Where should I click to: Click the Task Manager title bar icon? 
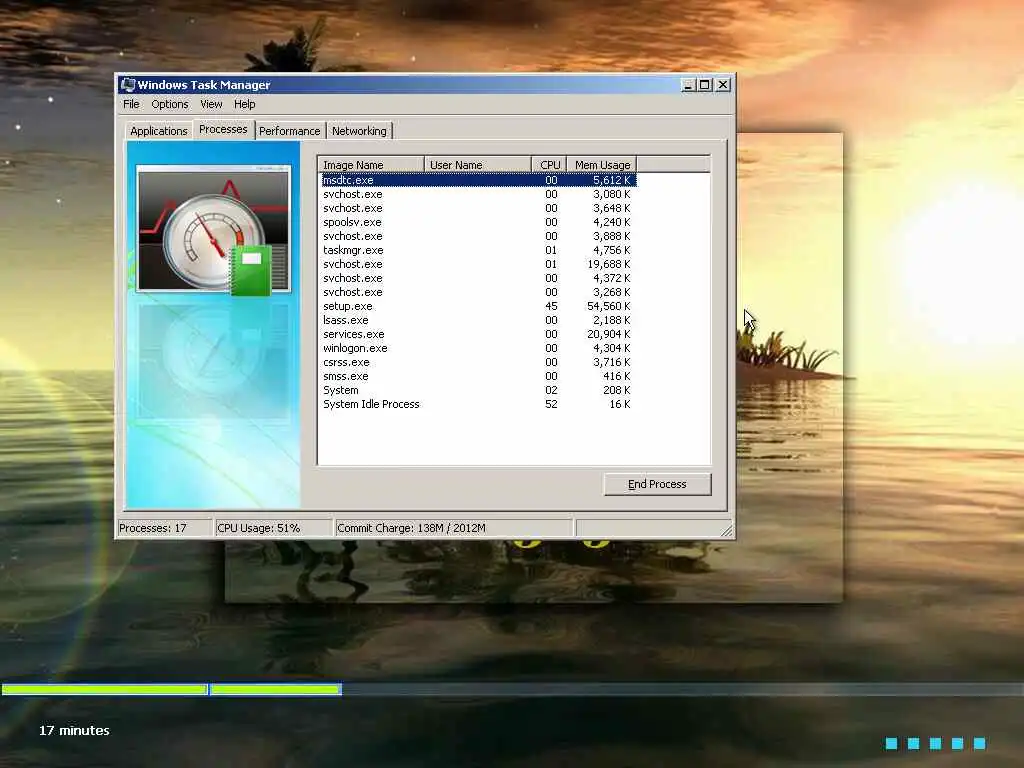click(128, 85)
